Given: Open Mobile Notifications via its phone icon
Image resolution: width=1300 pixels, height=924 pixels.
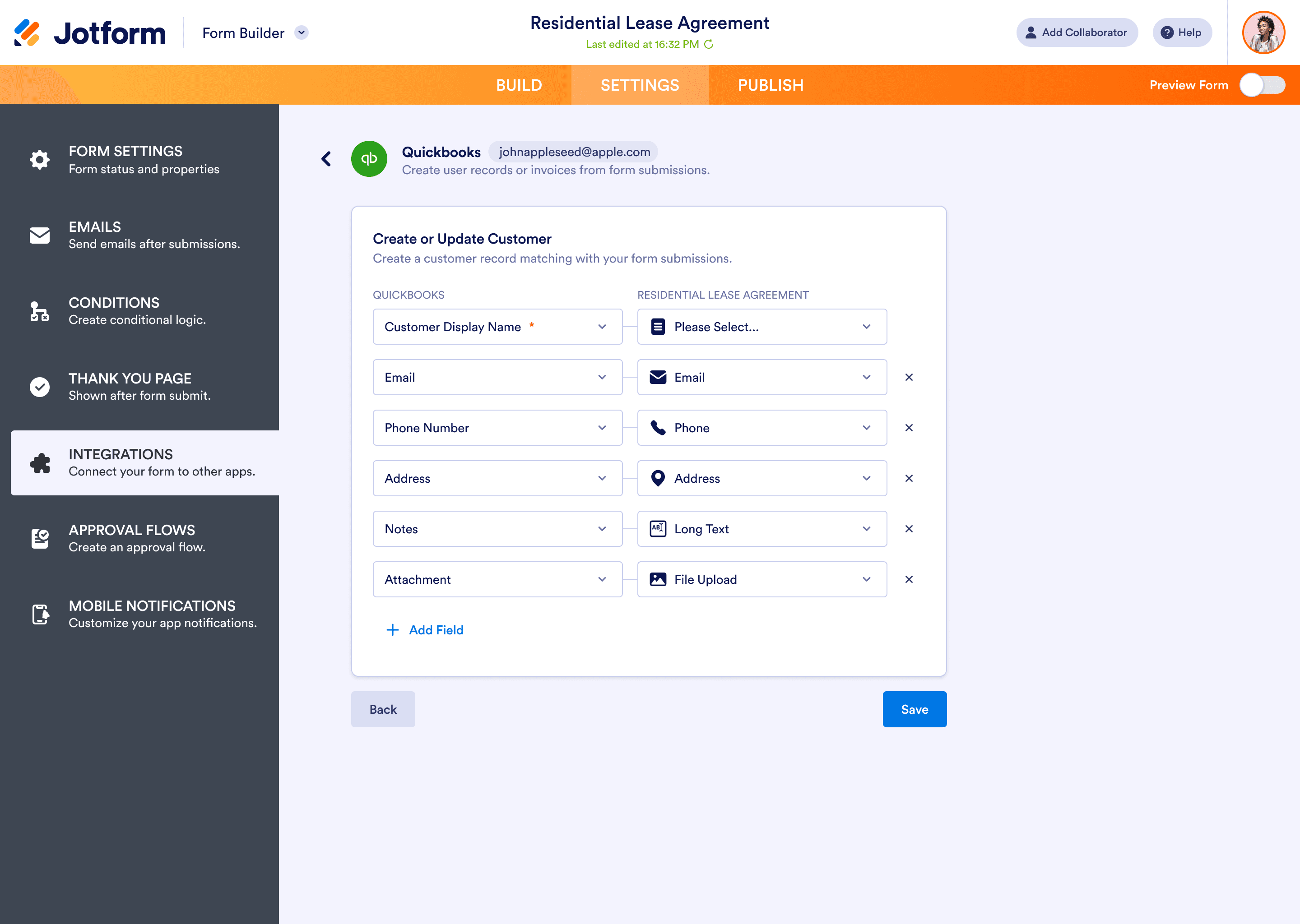Looking at the screenshot, I should (39, 614).
